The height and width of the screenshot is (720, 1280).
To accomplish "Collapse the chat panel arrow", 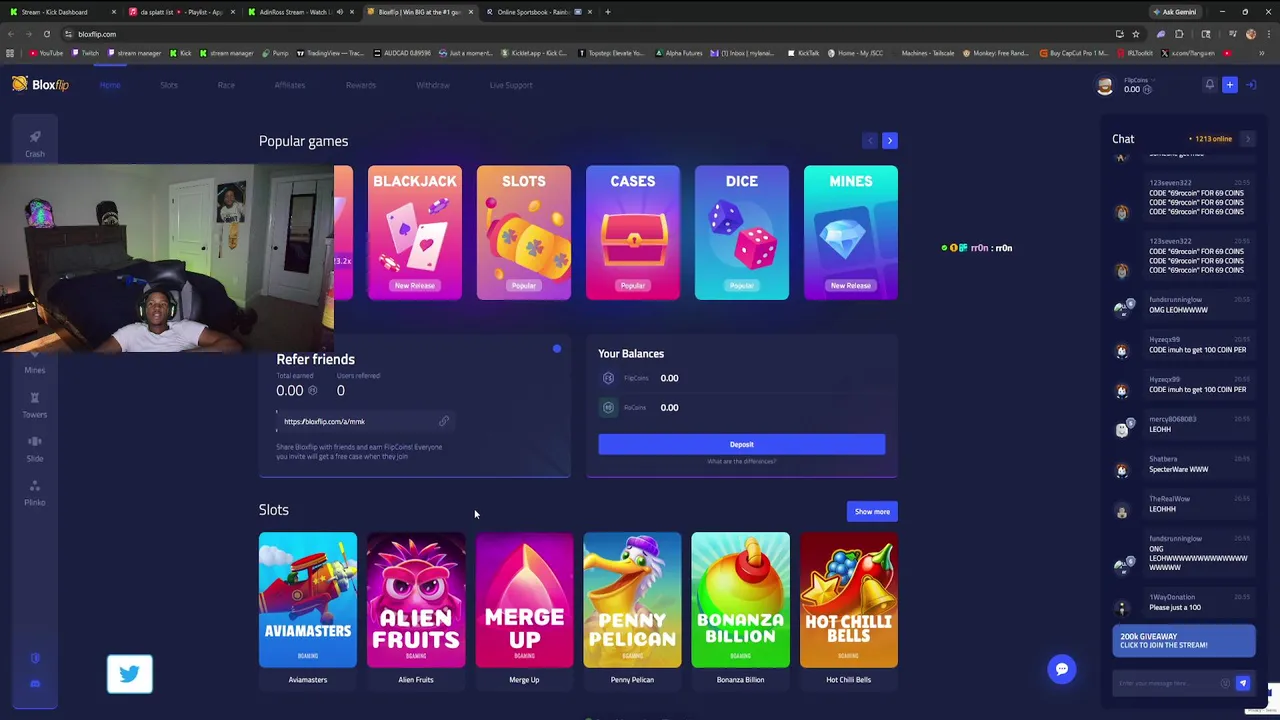I will click(x=1248, y=139).
